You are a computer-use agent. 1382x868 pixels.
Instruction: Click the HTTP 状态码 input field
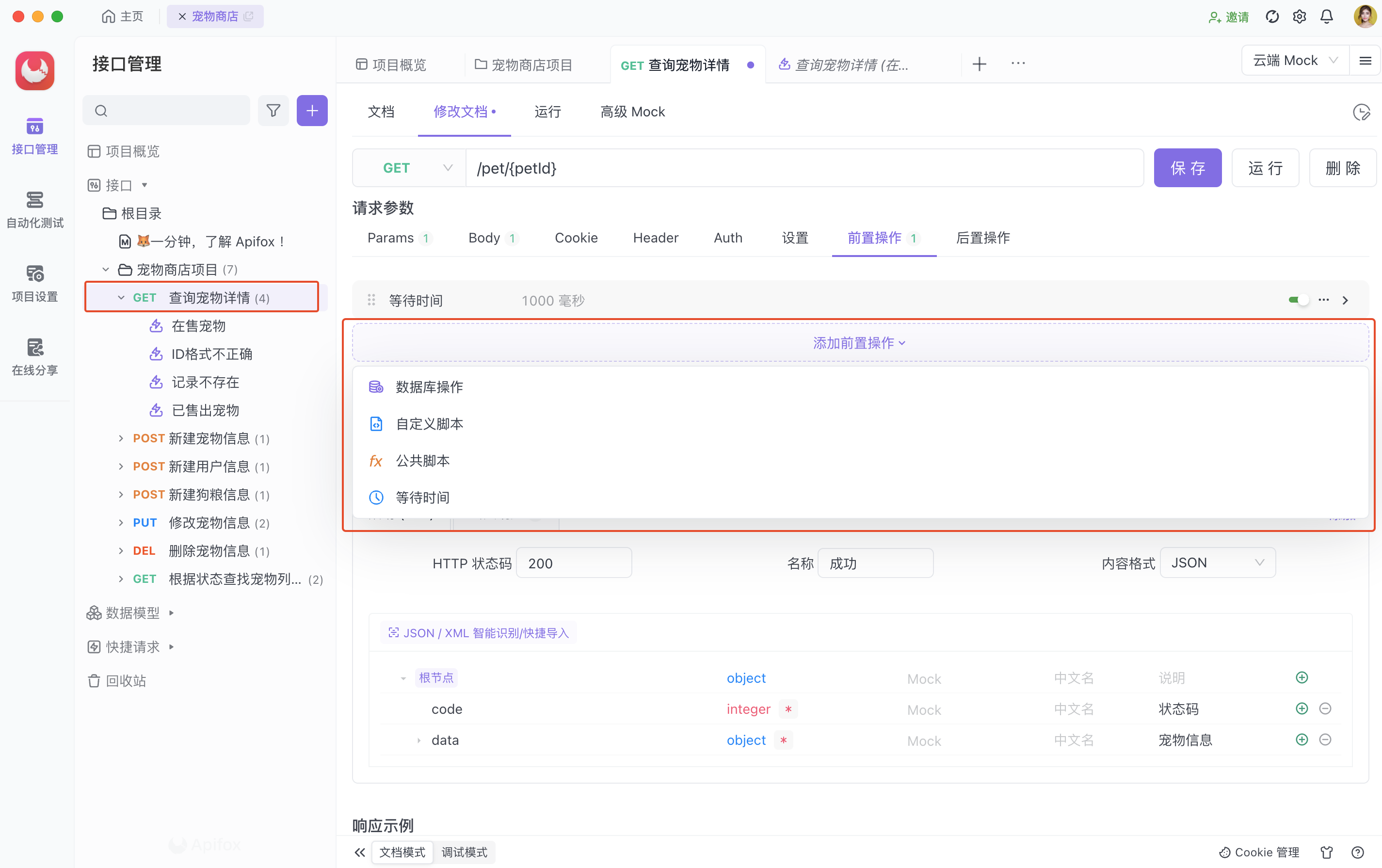573,563
